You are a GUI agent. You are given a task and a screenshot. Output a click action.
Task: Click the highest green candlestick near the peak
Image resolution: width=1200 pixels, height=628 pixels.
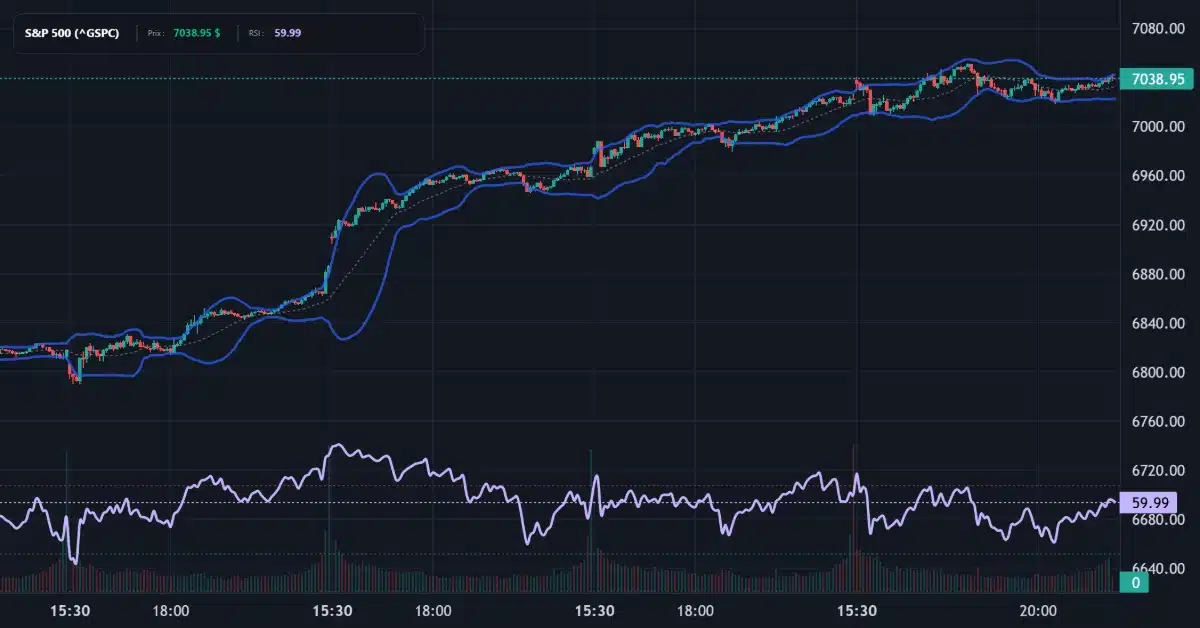(967, 65)
